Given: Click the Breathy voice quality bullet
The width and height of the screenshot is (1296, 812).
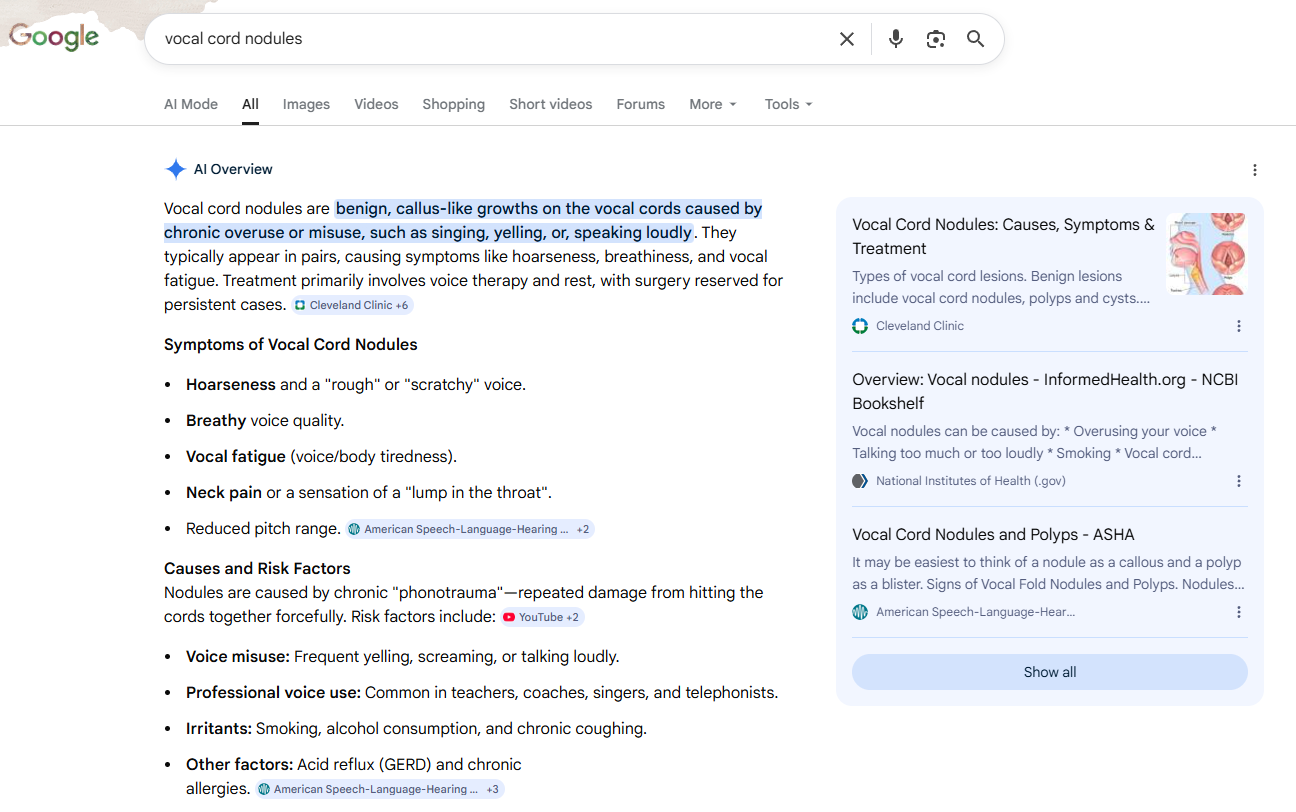Looking at the screenshot, I should pyautogui.click(x=265, y=421).
